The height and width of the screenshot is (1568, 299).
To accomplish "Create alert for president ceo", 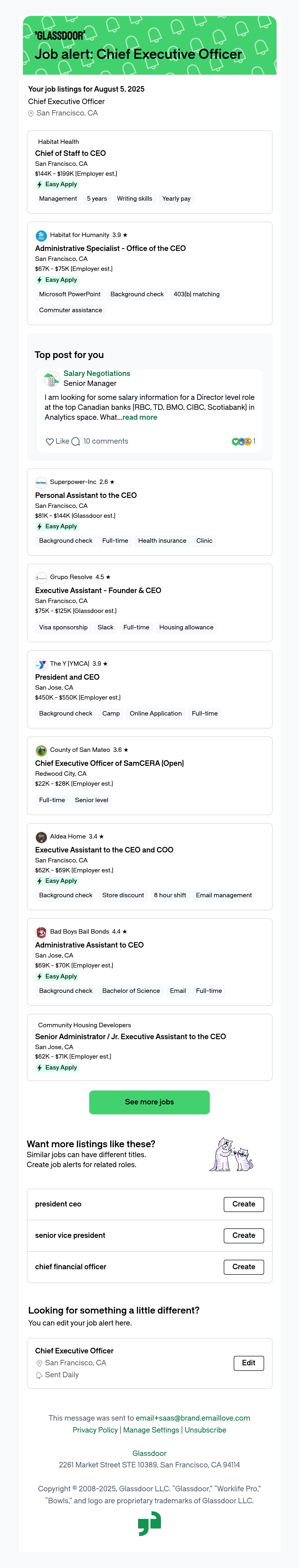I will point(244,1204).
